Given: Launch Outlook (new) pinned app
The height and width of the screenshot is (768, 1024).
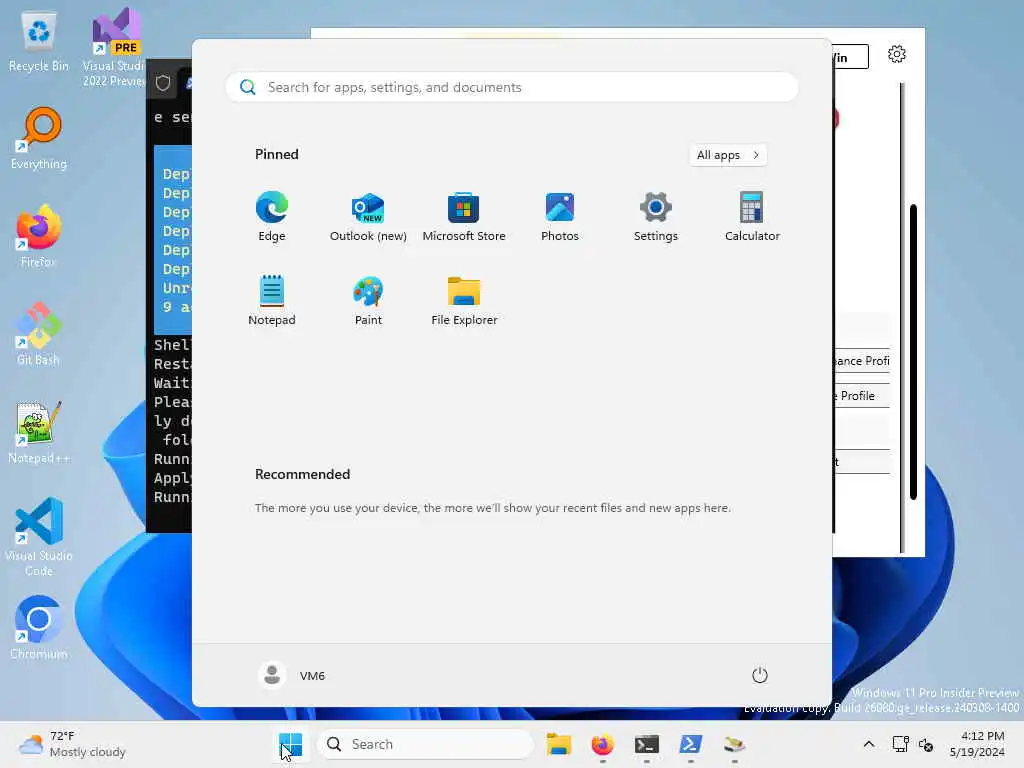Looking at the screenshot, I should pyautogui.click(x=368, y=217).
